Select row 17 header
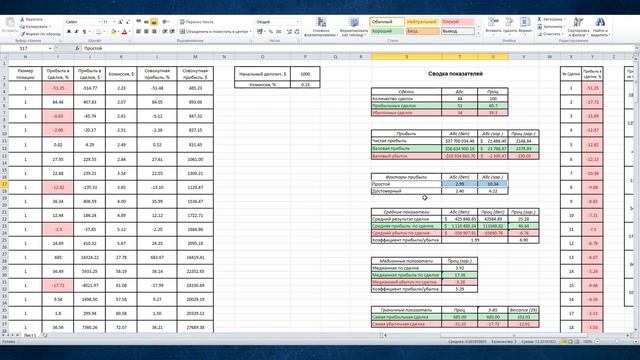The width and height of the screenshot is (640, 360). (x=4, y=184)
